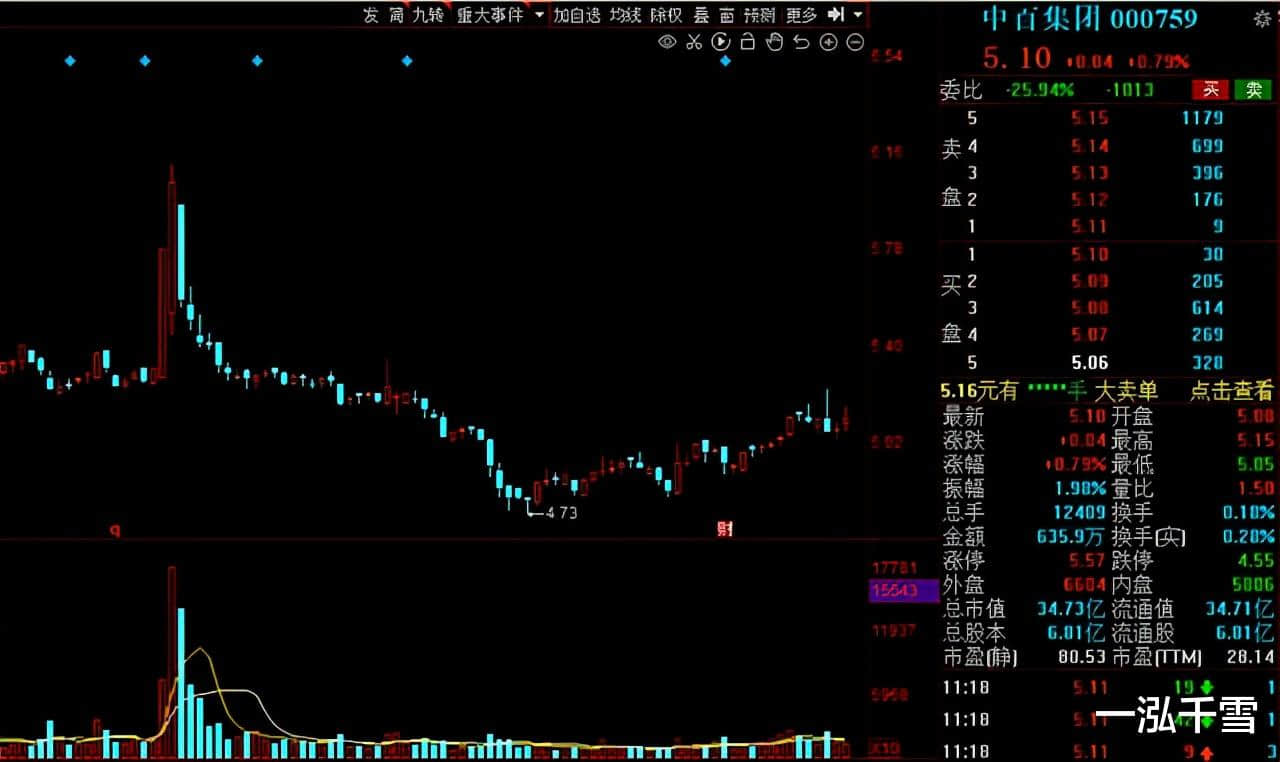
Task: Start chart replay with play icon
Action: coord(720,41)
